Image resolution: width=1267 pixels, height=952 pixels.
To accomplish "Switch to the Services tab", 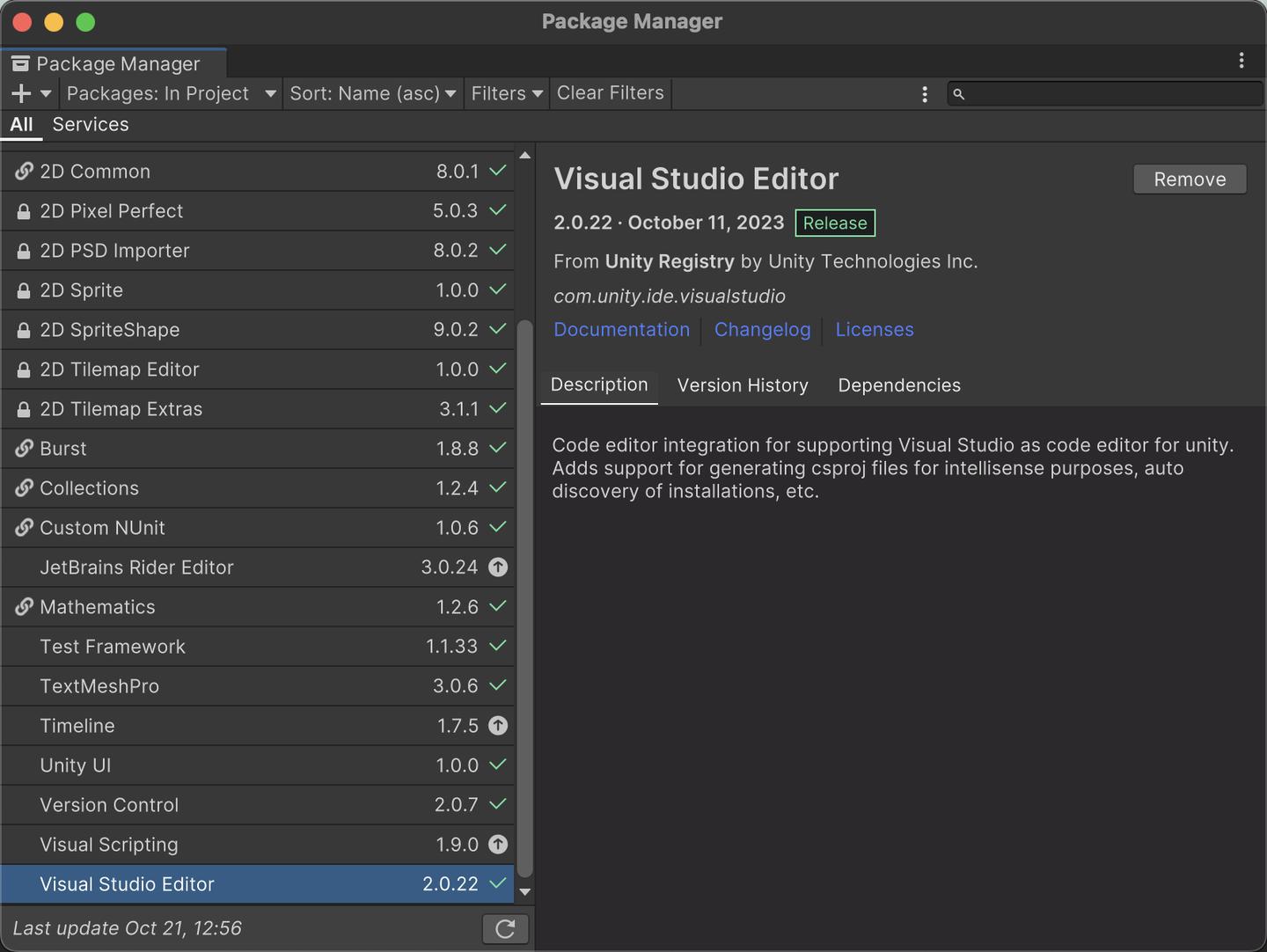I will coord(90,124).
